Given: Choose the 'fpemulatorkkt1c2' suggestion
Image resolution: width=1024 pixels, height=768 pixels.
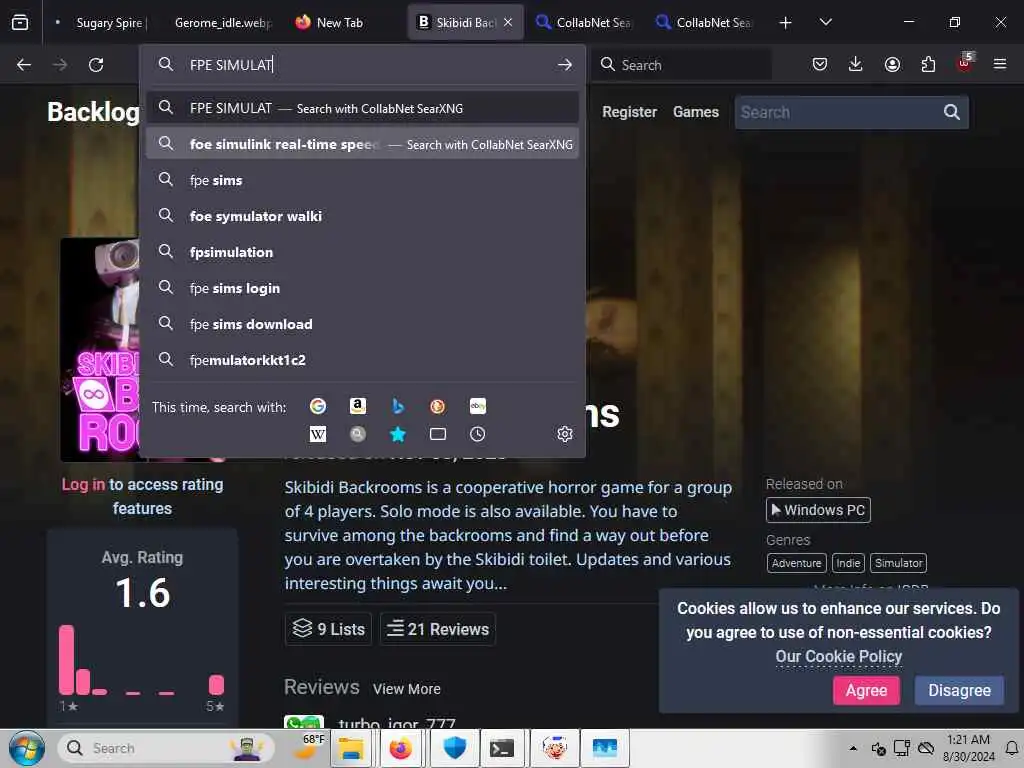Looking at the screenshot, I should tap(362, 360).
